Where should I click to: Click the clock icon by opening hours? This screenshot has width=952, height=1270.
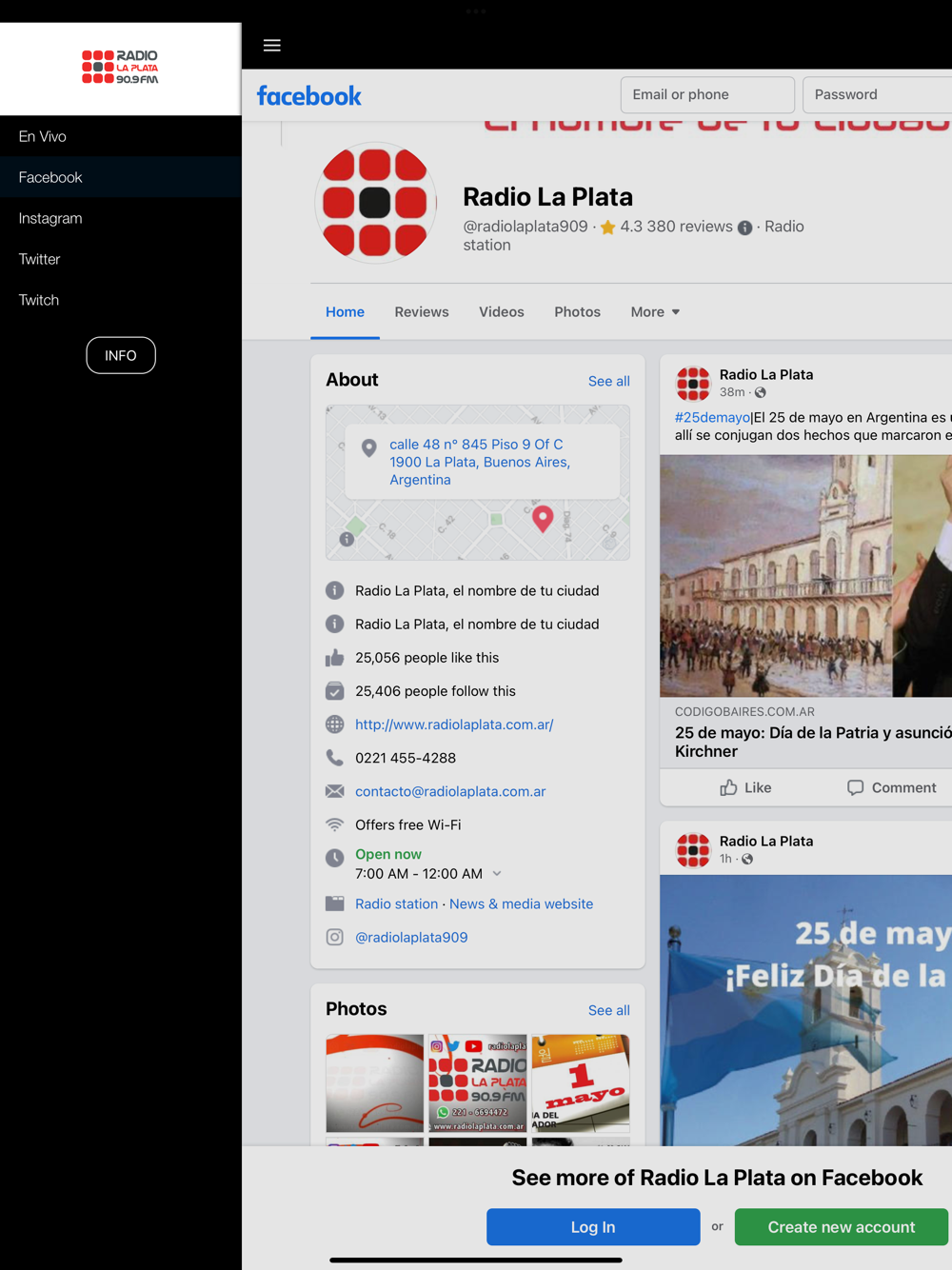pos(334,858)
